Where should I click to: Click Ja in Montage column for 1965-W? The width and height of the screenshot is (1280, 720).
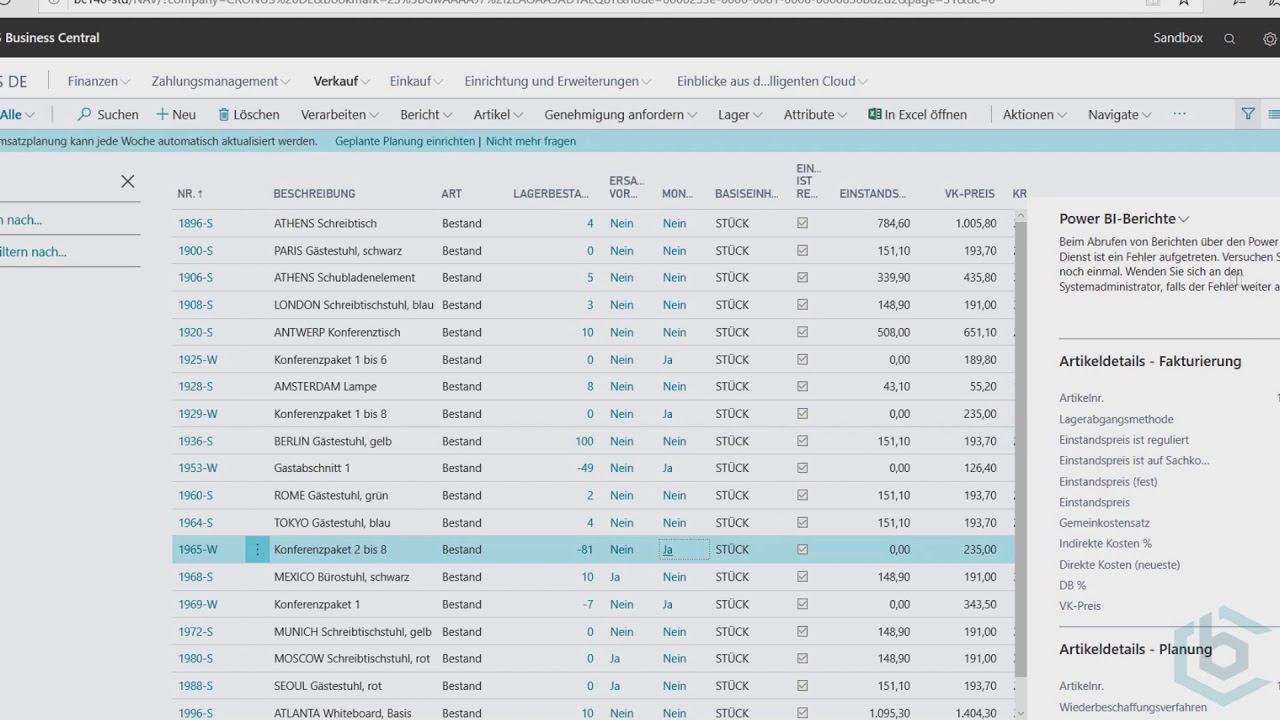(x=668, y=550)
